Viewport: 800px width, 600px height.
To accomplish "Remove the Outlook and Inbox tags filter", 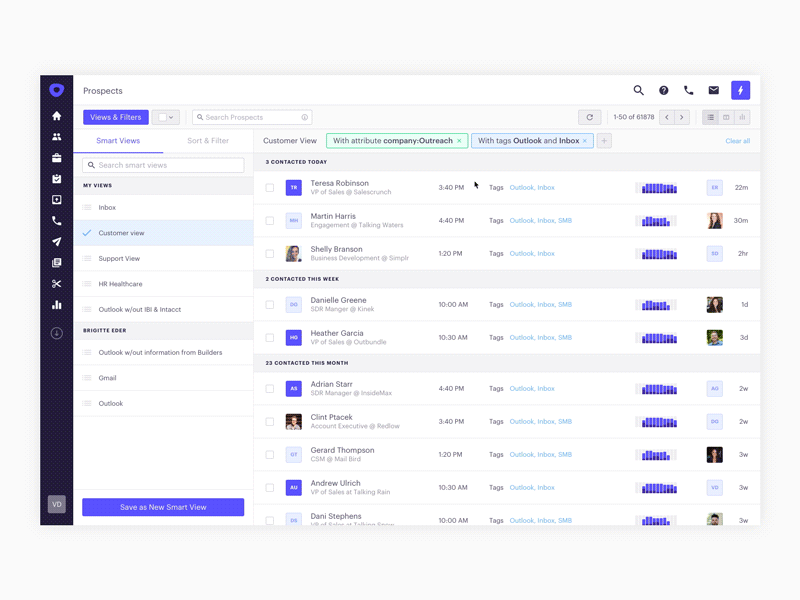I will click(x=585, y=141).
